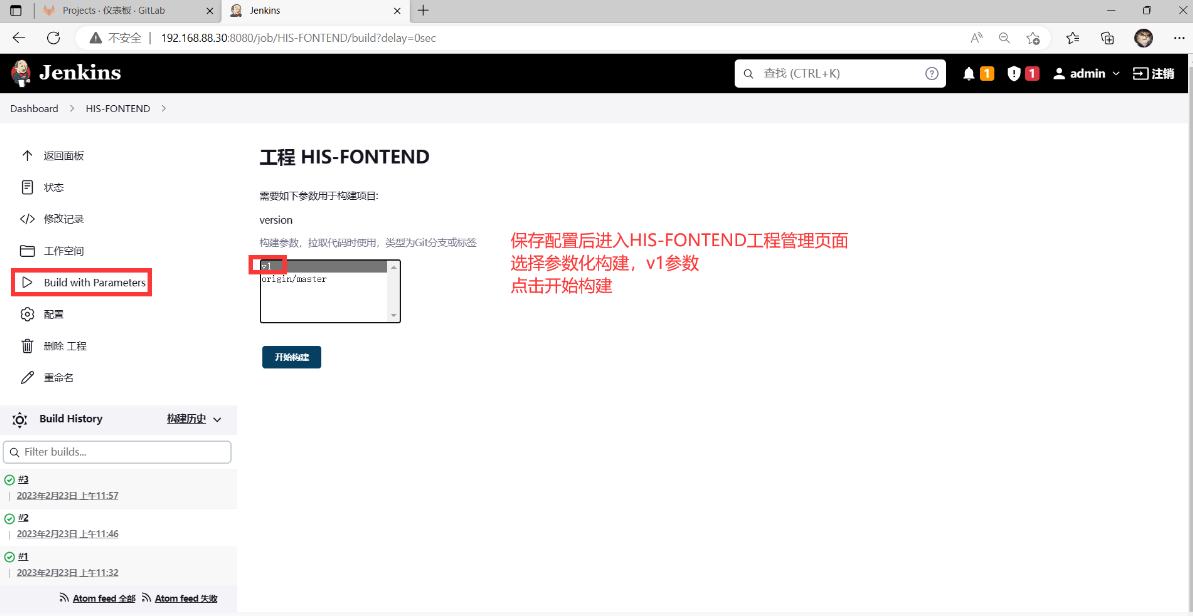
Task: Click the 不安全 site security warning
Action: (x=114, y=38)
